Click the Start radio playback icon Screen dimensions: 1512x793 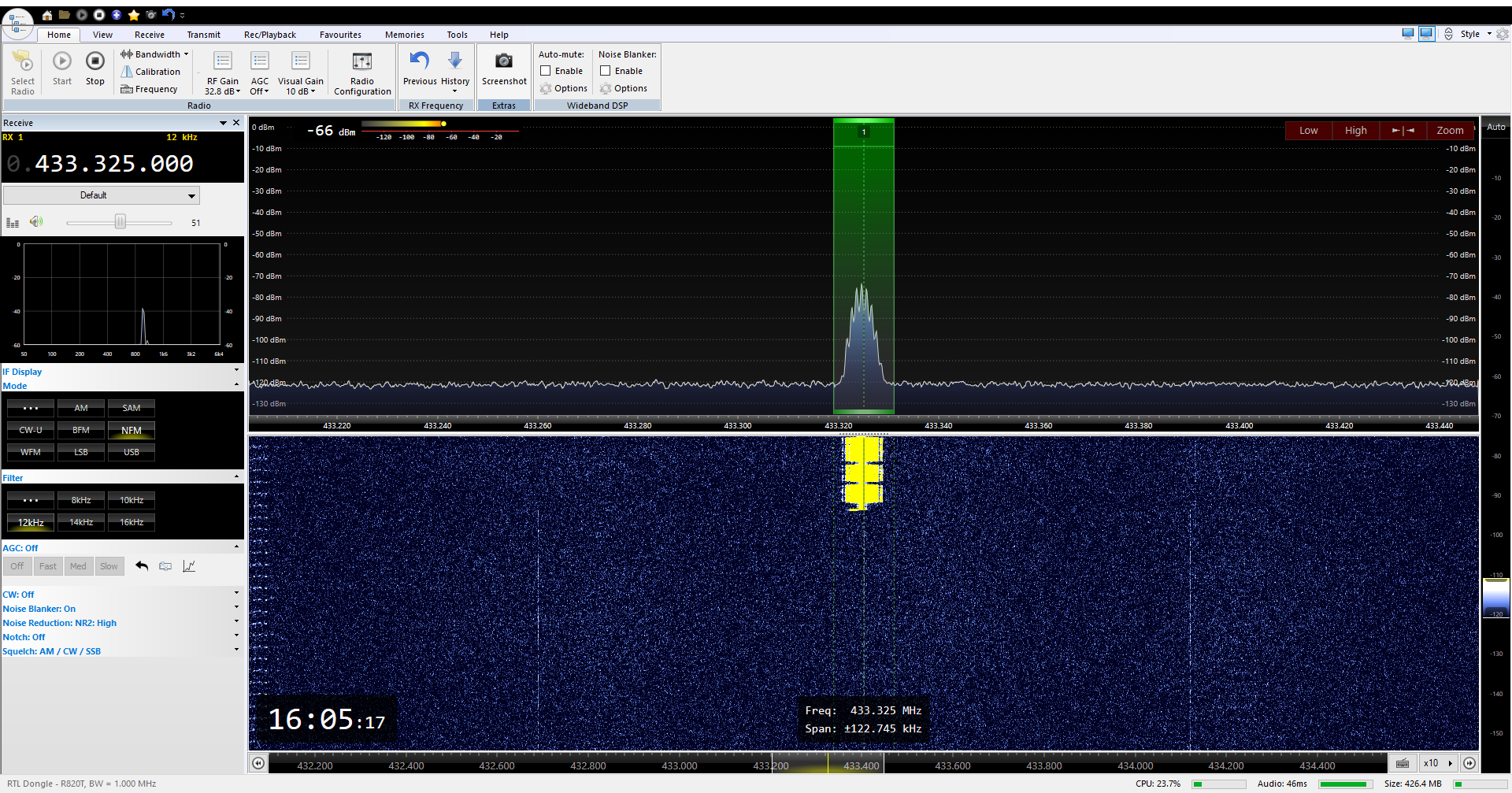click(62, 61)
